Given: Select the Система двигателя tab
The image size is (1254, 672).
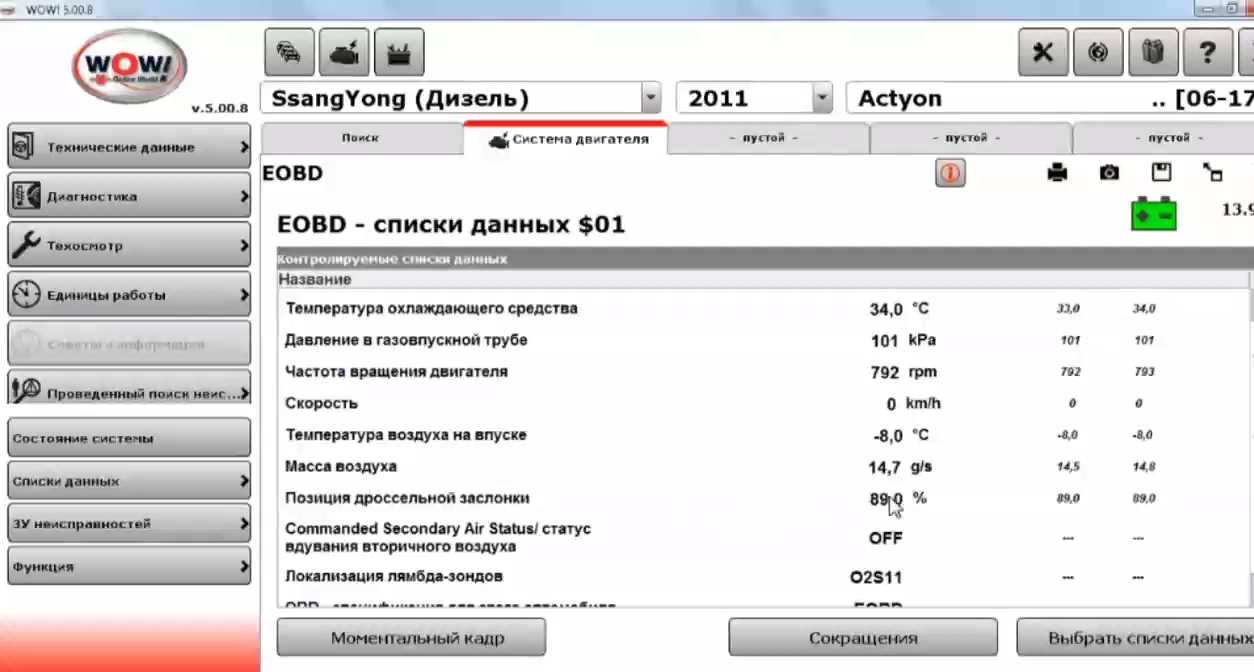Looking at the screenshot, I should [x=567, y=138].
